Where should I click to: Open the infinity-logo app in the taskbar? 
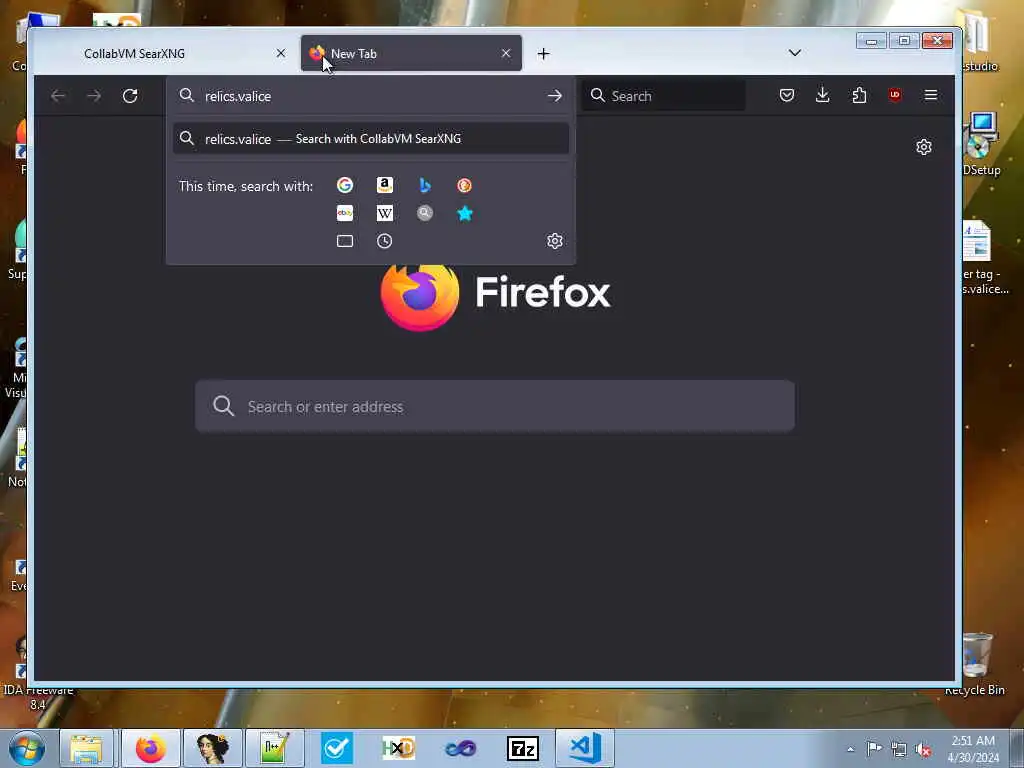tap(460, 748)
